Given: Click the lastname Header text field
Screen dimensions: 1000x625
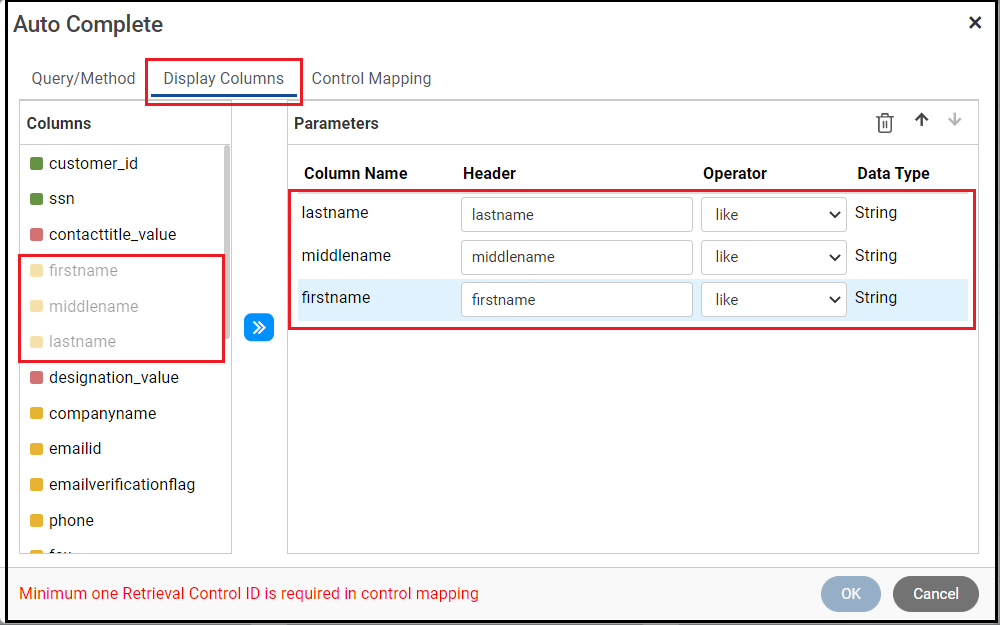Looking at the screenshot, I should (576, 215).
